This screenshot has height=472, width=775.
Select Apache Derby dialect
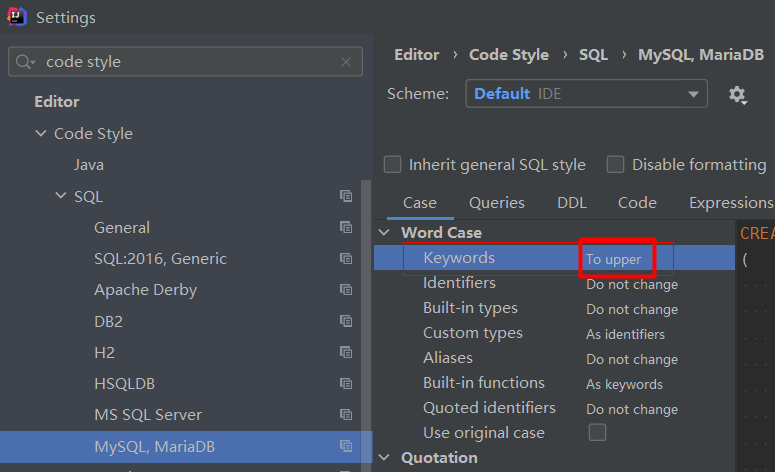(x=145, y=290)
